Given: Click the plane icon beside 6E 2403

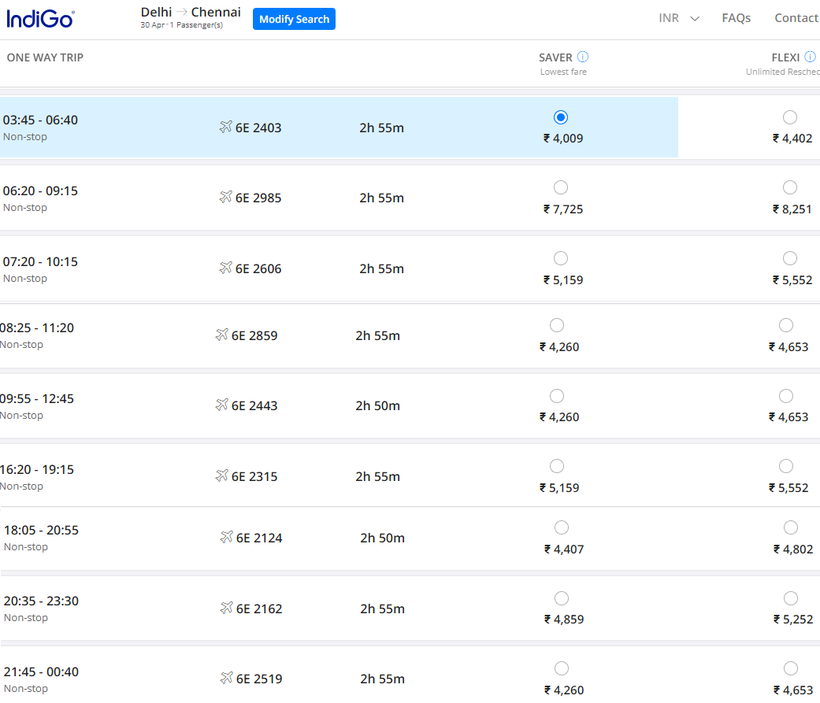Looking at the screenshot, I should pos(225,127).
